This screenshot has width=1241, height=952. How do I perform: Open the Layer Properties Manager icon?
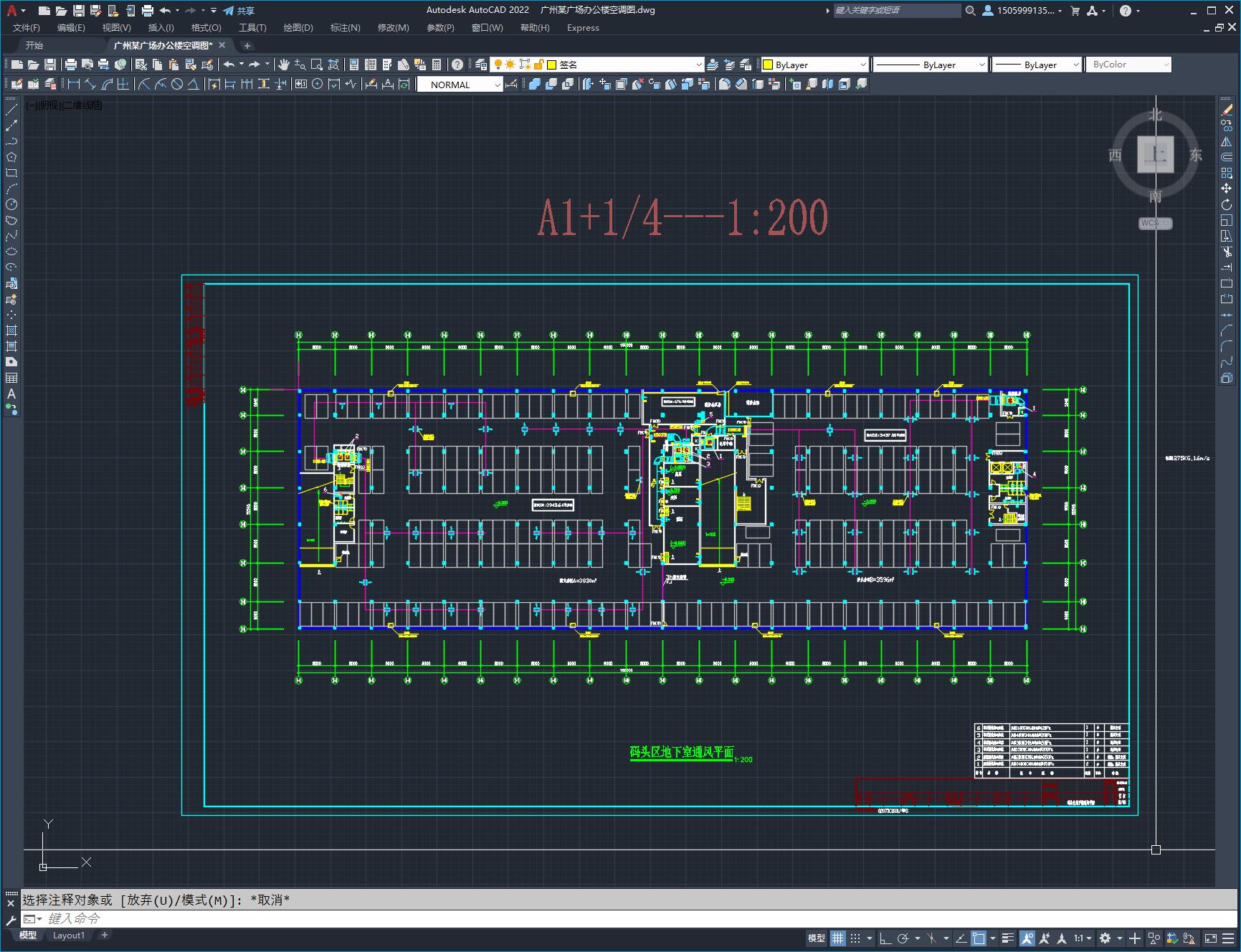(x=481, y=65)
